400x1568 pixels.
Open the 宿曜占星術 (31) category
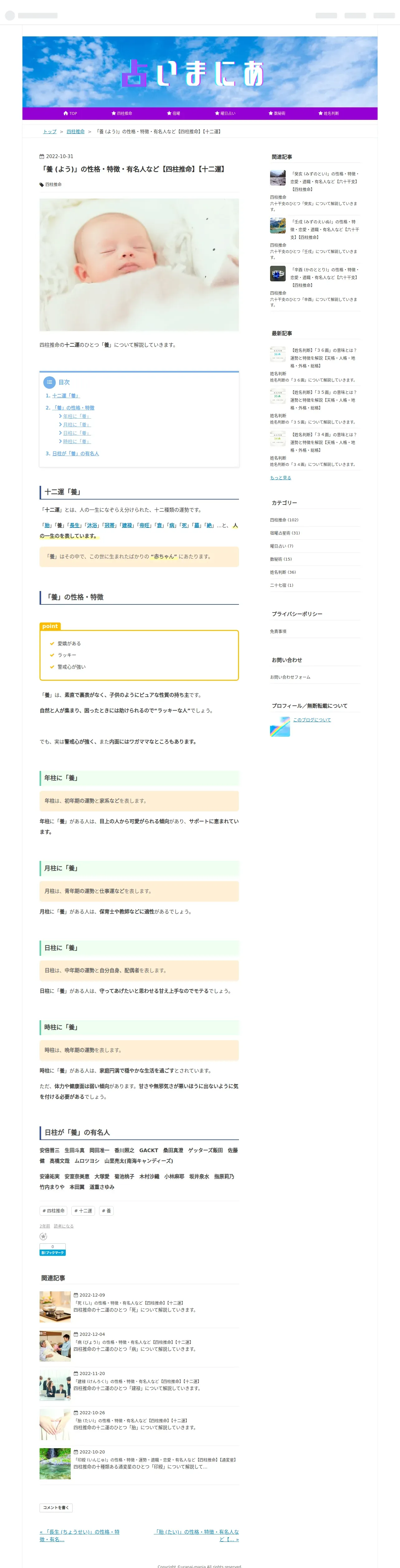point(285,533)
